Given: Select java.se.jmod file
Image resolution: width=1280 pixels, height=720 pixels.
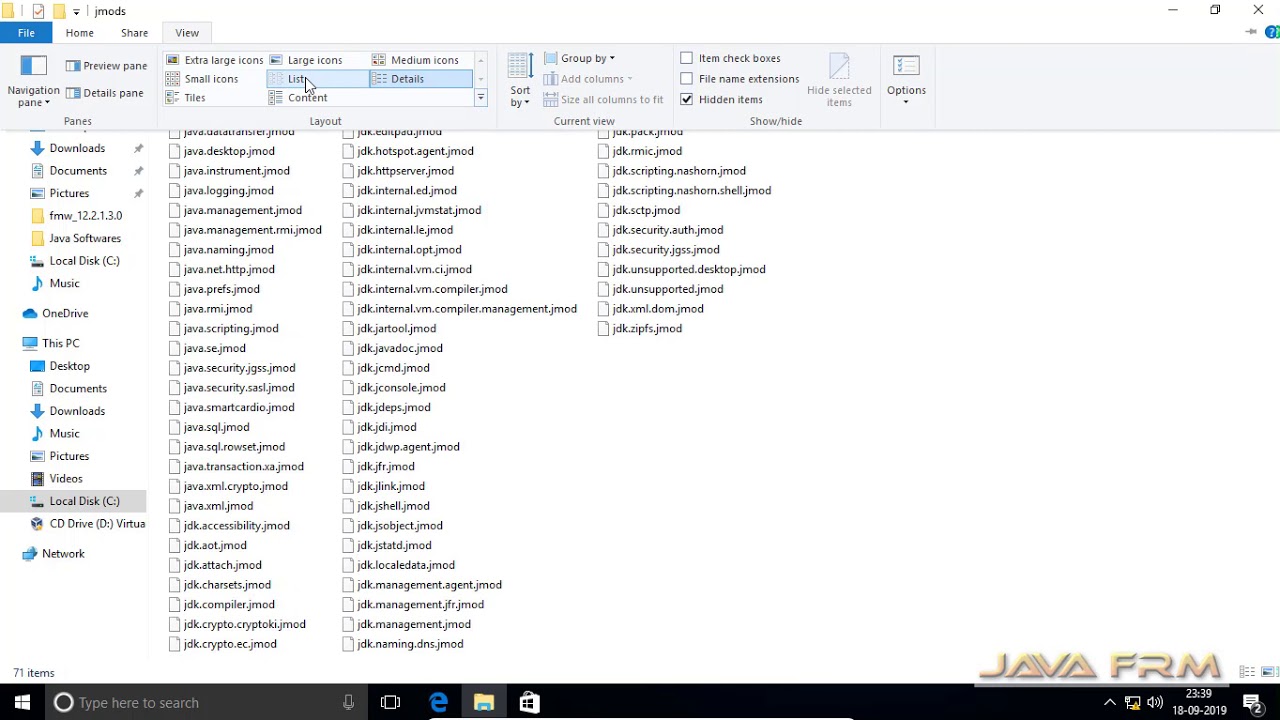Looking at the screenshot, I should coord(214,349).
